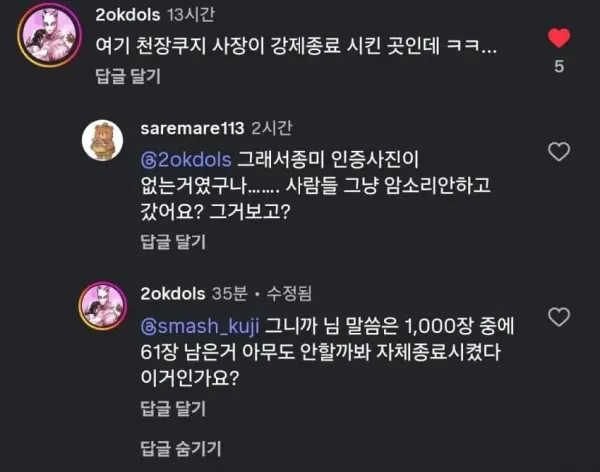The height and width of the screenshot is (472, 600).
Task: Click the 2시간 timestamp next to saremare113
Action: (272, 128)
